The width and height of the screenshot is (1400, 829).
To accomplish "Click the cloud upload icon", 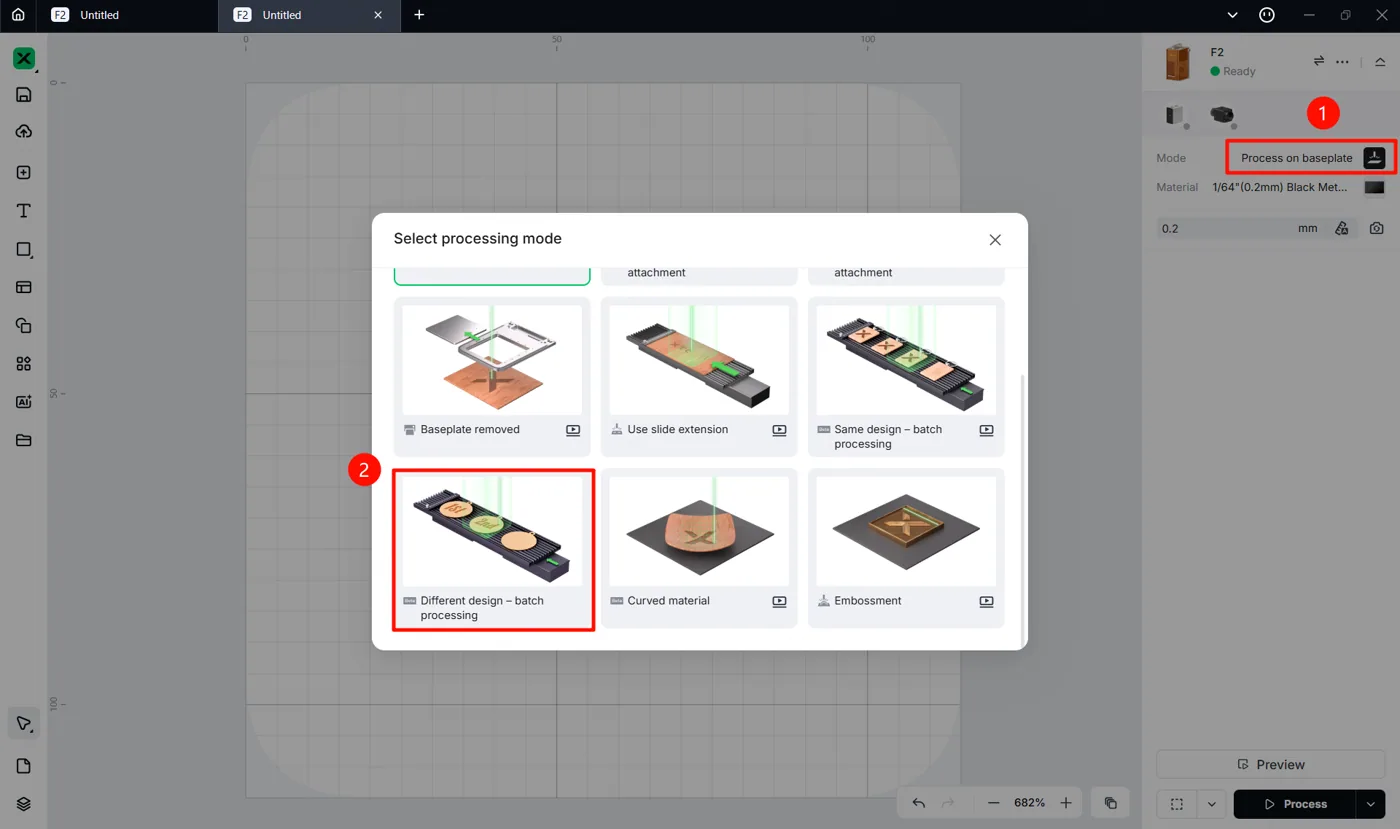I will tap(24, 132).
